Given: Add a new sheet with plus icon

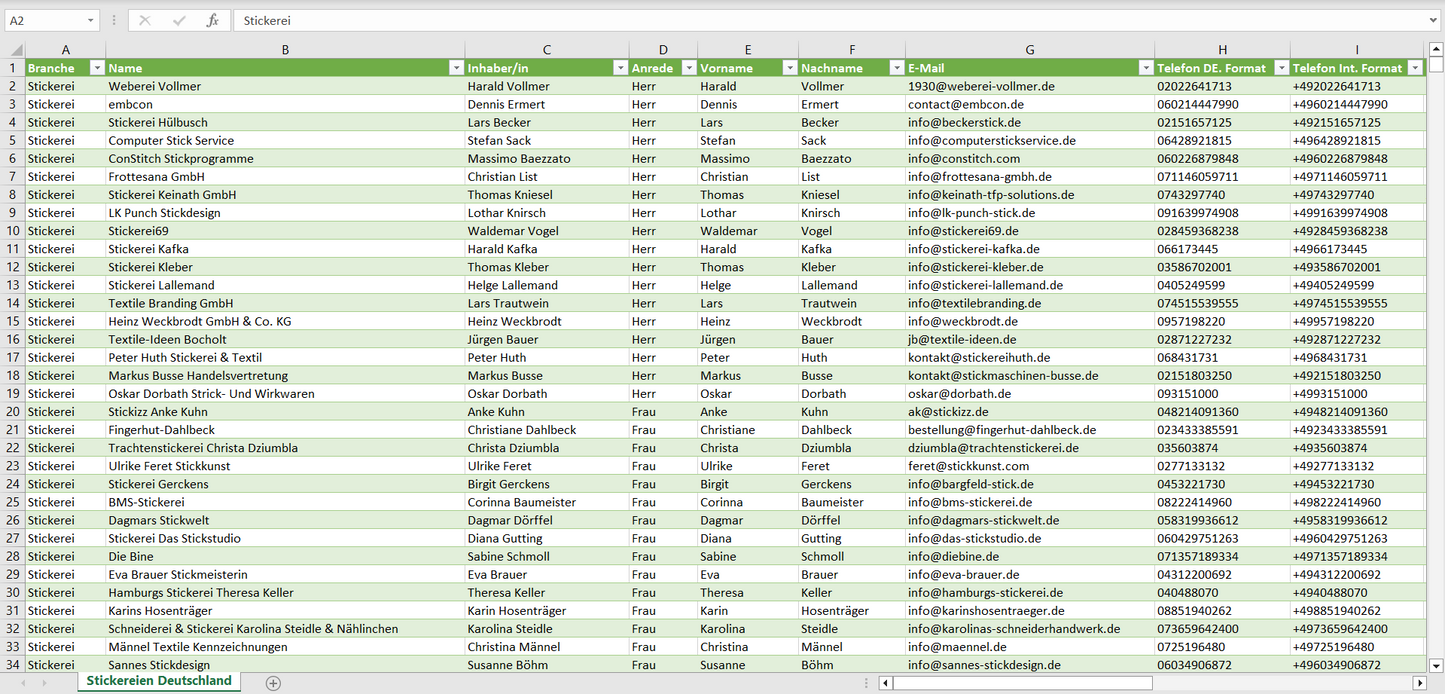Looking at the screenshot, I should tap(273, 683).
